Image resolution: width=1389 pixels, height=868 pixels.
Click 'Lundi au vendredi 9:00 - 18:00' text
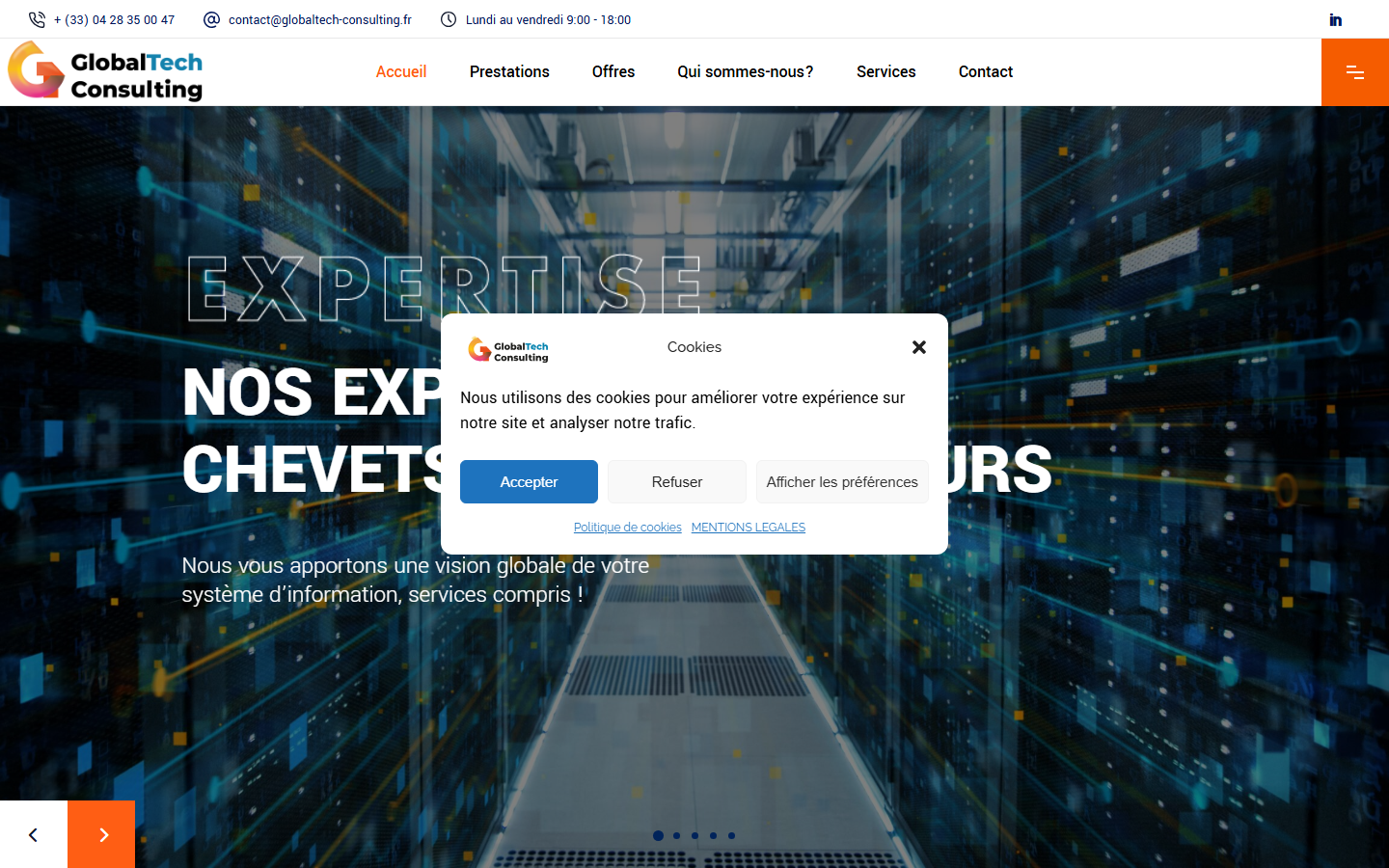[x=548, y=19]
